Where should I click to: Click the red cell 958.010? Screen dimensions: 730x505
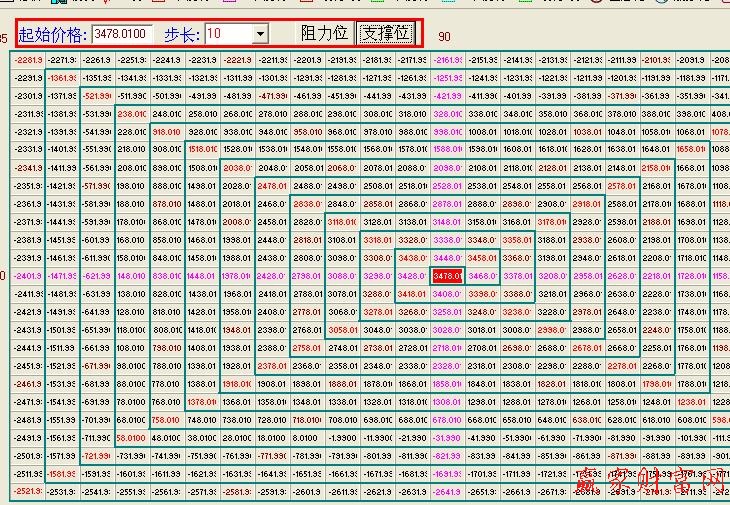pyautogui.click(x=307, y=132)
